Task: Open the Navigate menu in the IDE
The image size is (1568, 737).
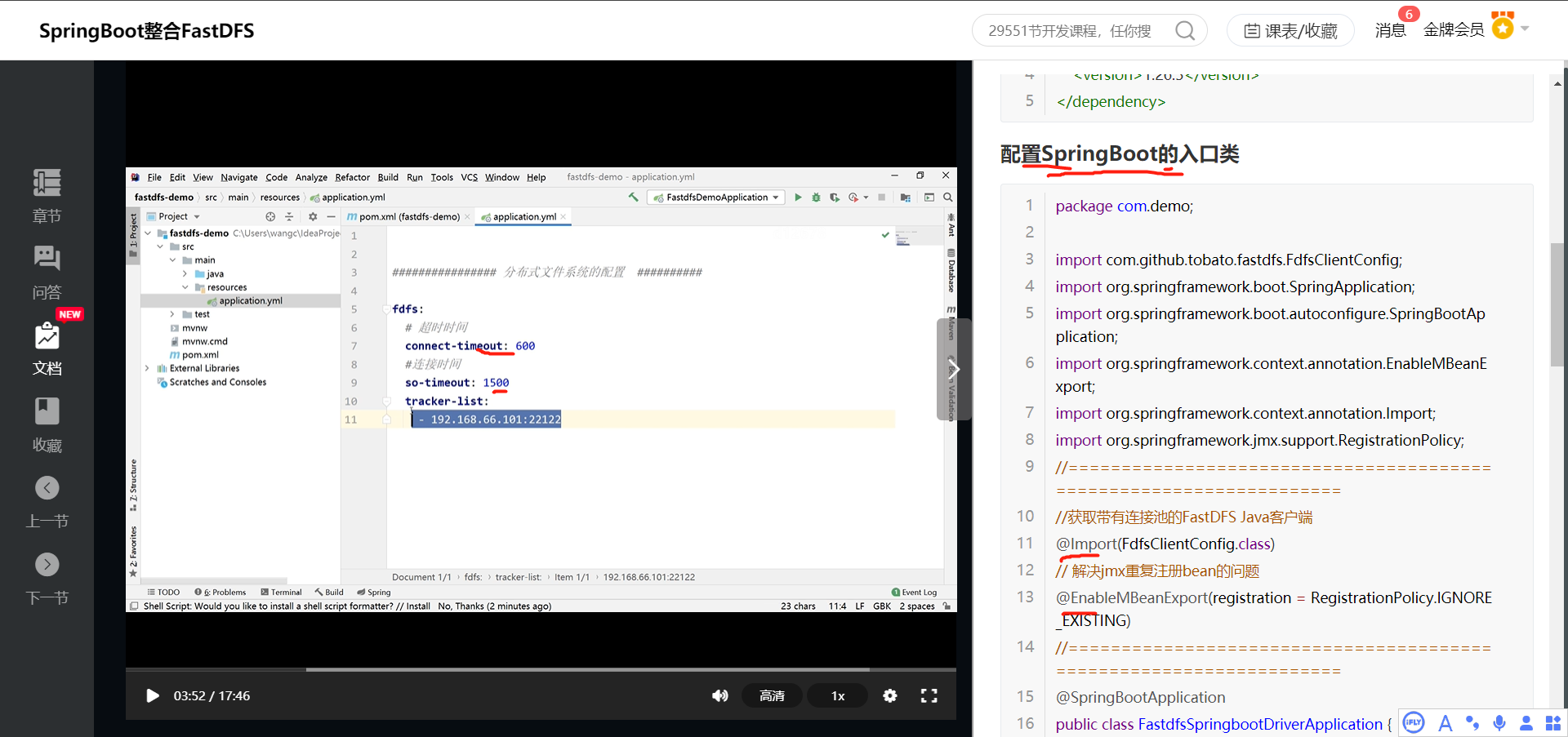Action: pos(239,177)
